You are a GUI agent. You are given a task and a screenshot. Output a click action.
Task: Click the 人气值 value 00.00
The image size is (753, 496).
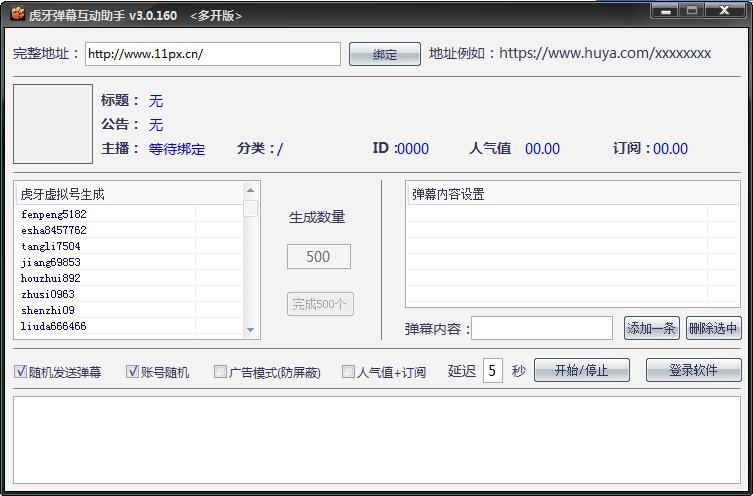tap(543, 149)
